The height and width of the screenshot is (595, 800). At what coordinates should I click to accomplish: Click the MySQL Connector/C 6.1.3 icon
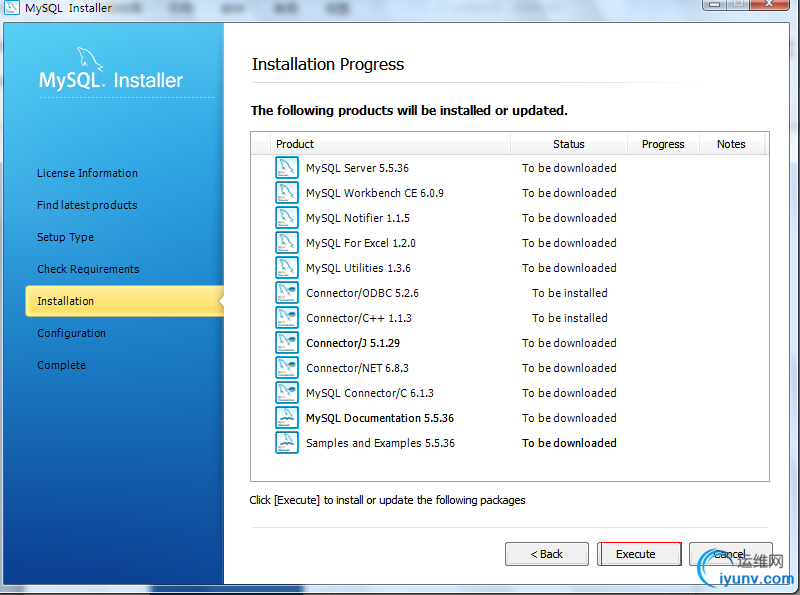click(287, 393)
